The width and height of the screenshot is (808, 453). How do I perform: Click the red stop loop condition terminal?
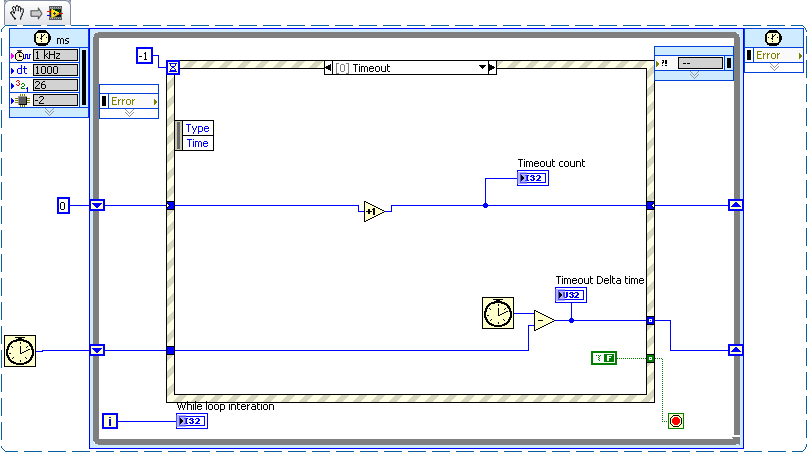coord(676,421)
